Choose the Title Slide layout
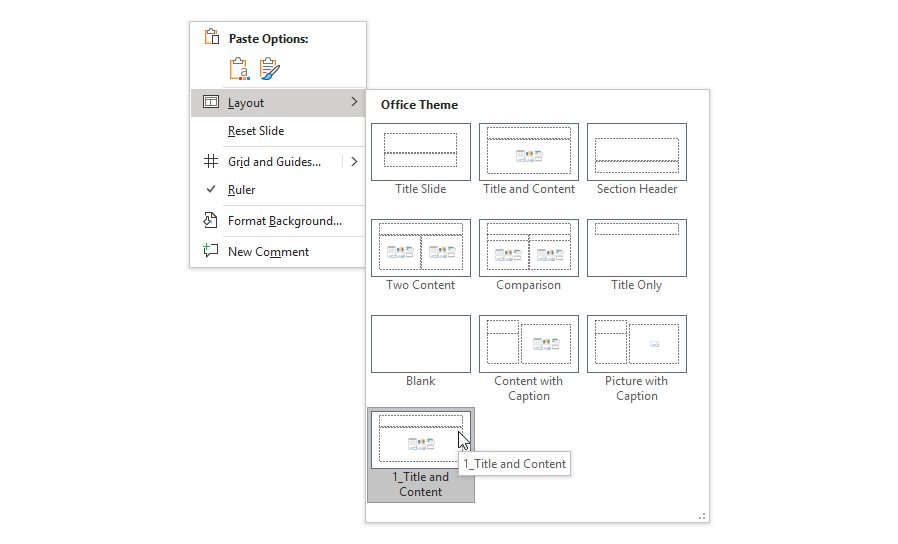Screen dimensions: 898x544 (x=421, y=152)
